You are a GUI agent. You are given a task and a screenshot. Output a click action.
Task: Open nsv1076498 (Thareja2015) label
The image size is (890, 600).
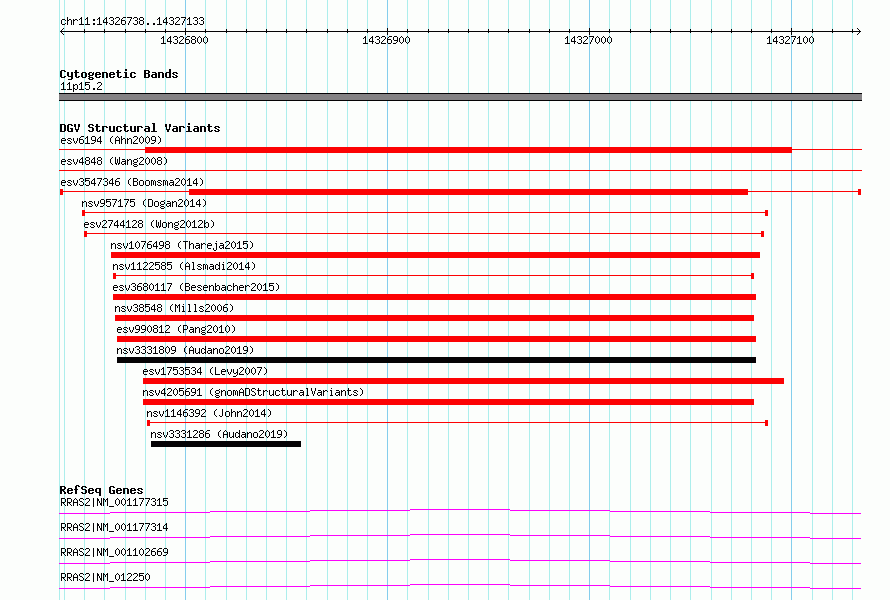click(182, 245)
